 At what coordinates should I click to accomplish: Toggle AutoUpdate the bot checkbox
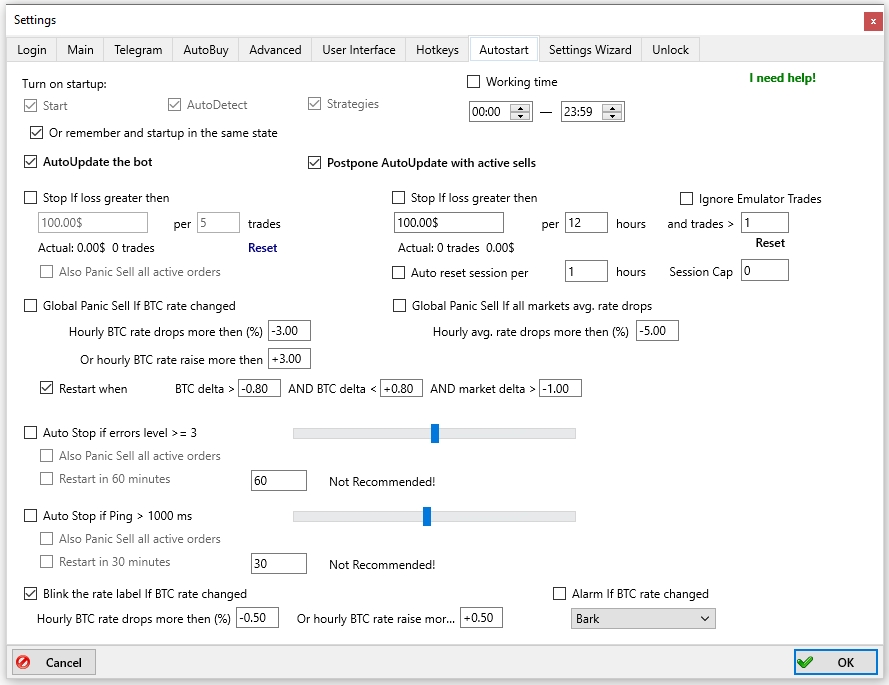31,162
